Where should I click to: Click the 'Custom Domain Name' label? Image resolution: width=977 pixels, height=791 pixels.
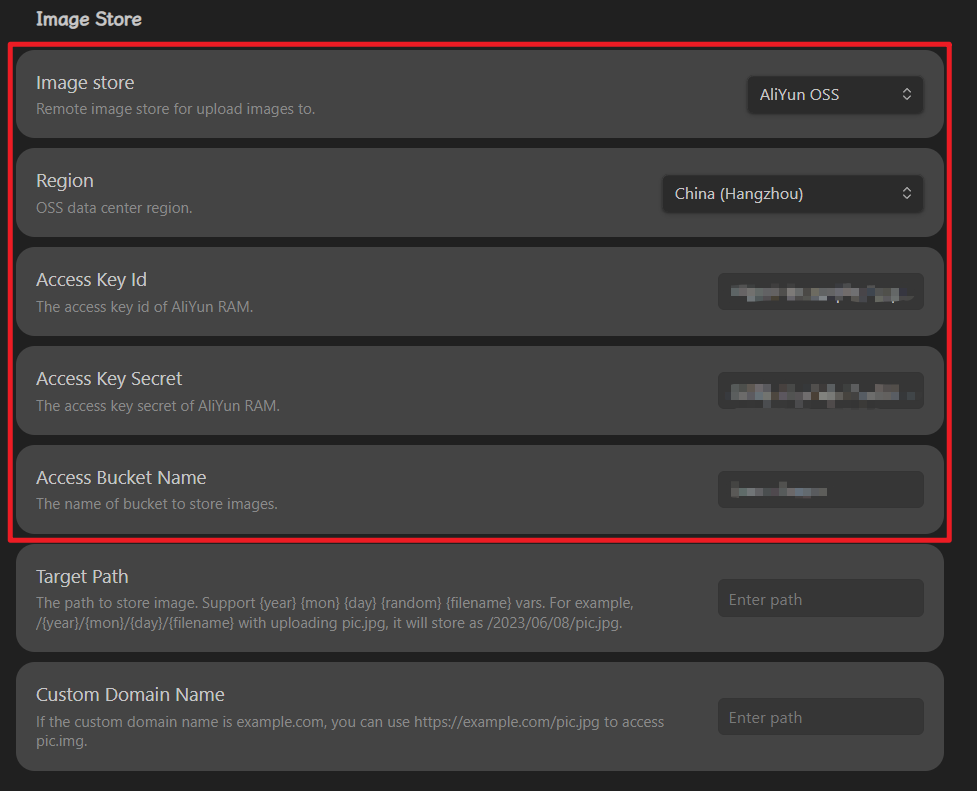coord(130,694)
